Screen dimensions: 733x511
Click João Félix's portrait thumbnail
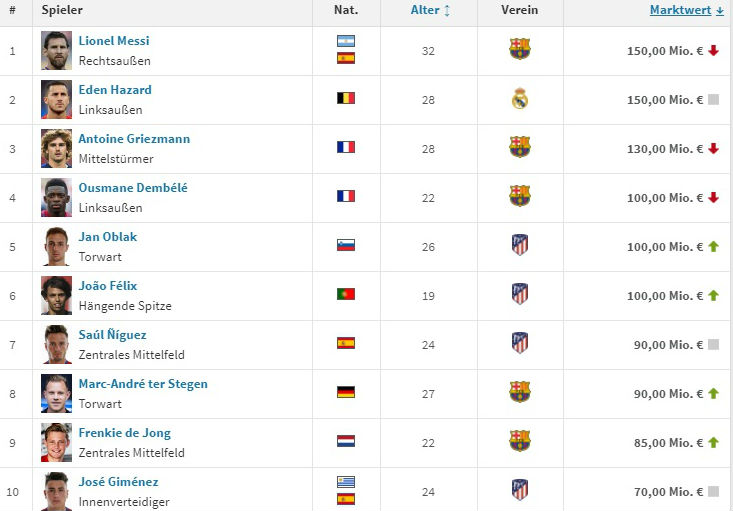point(56,295)
